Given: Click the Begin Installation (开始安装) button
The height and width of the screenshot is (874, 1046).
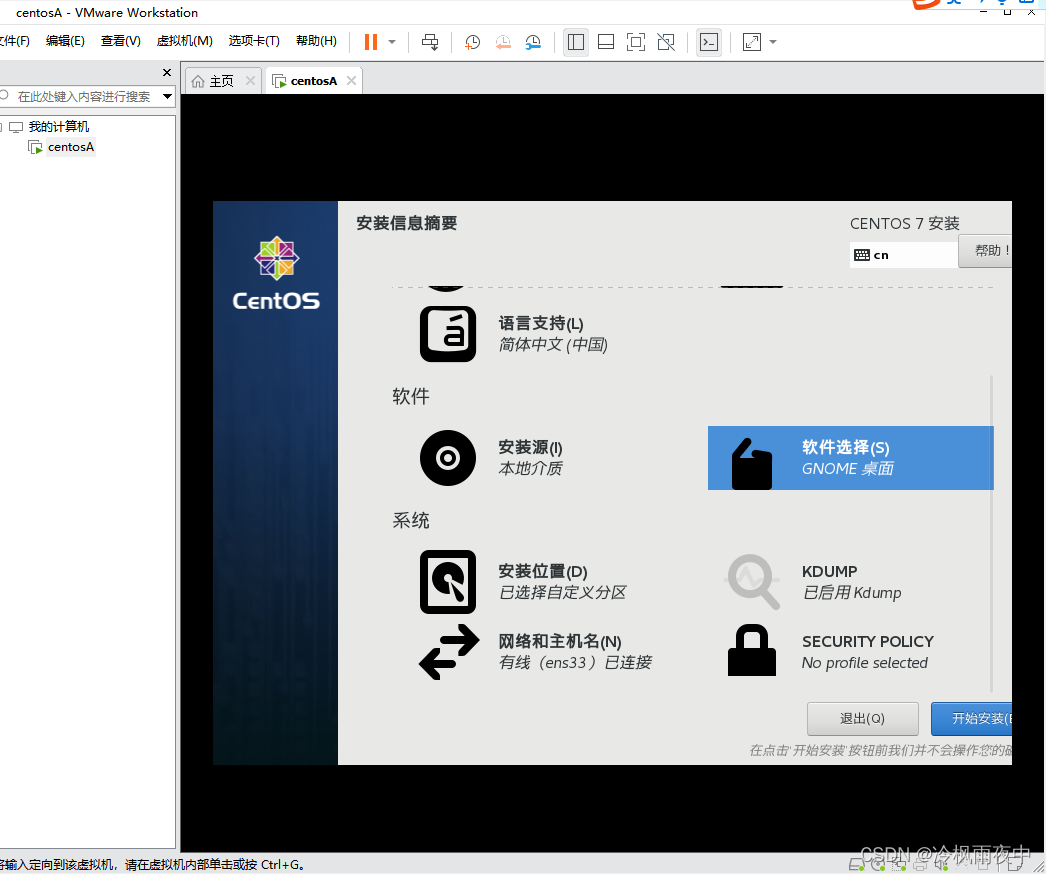Looking at the screenshot, I should [x=972, y=719].
